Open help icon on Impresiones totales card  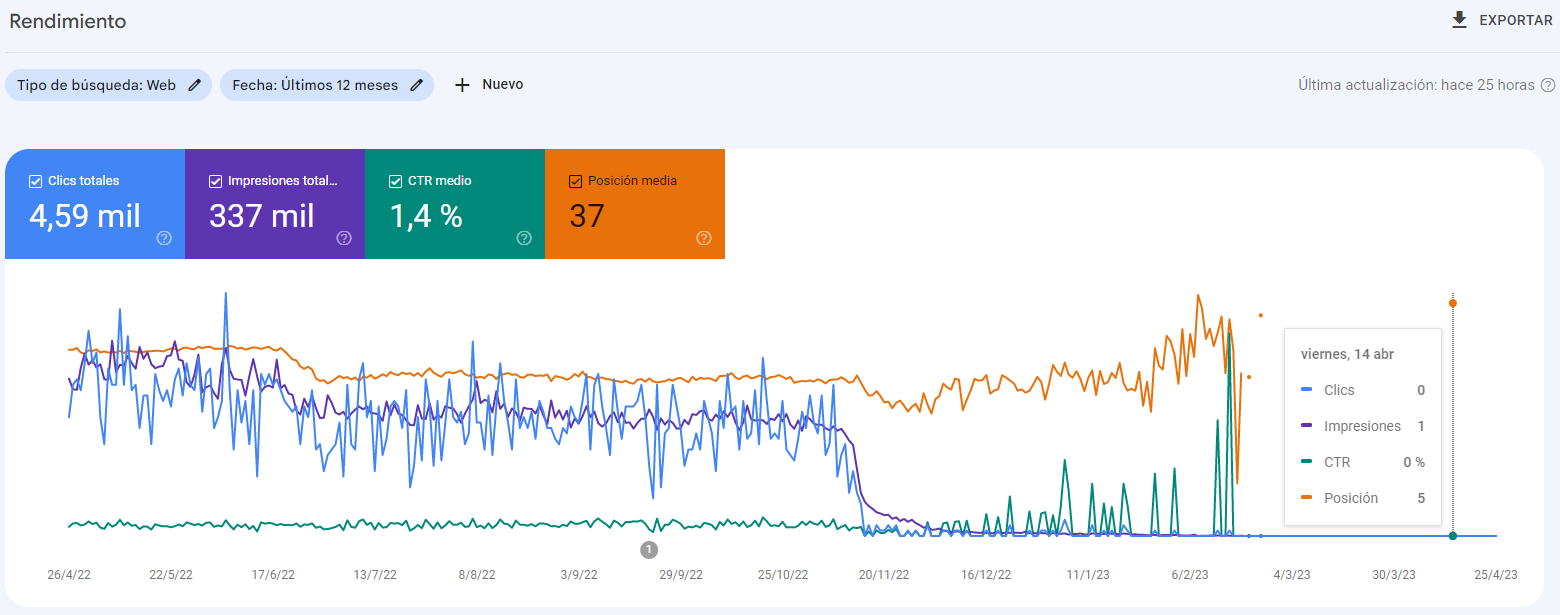(x=344, y=238)
